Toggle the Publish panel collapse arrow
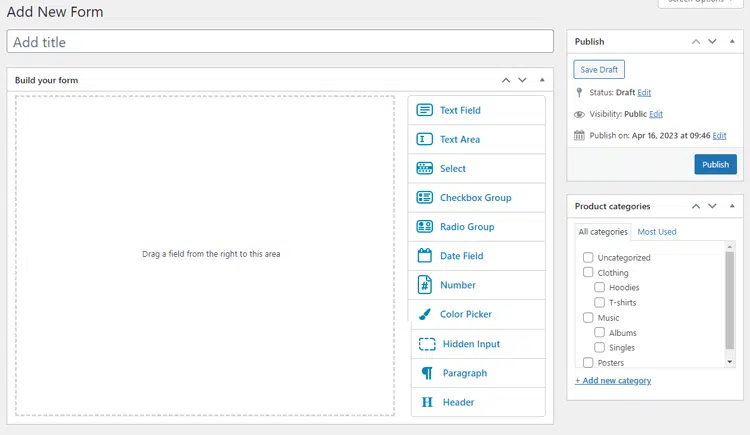 click(x=733, y=42)
